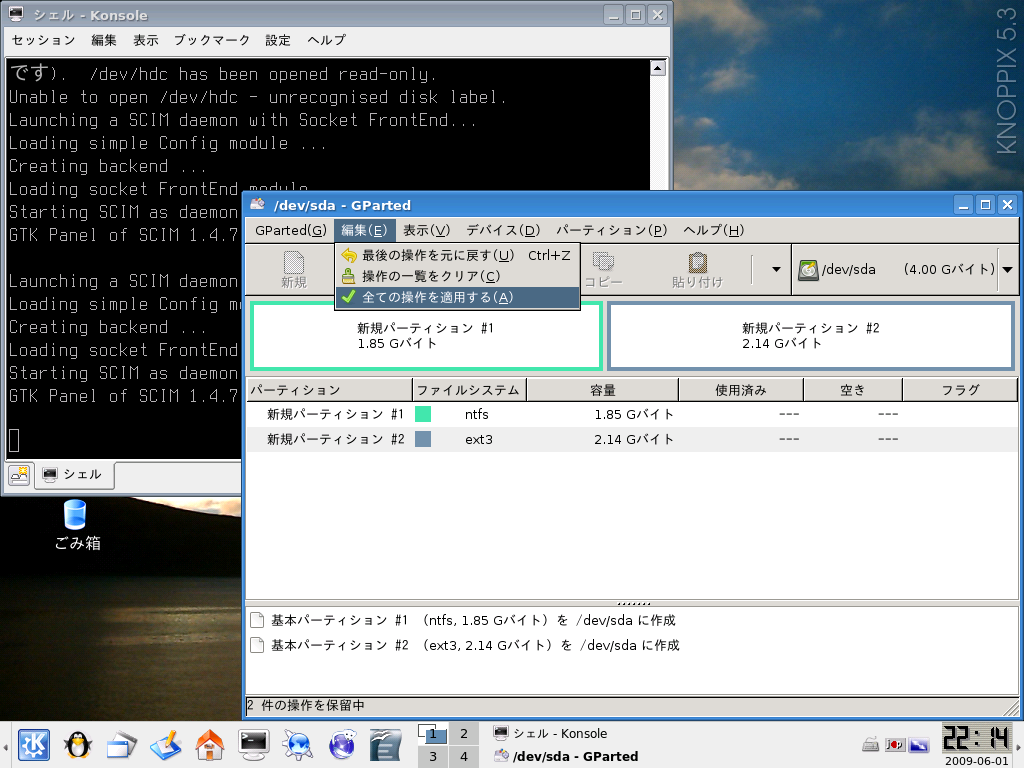Click the new session icon in Konsole
Image resolution: width=1024 pixels, height=768 pixels.
19,475
